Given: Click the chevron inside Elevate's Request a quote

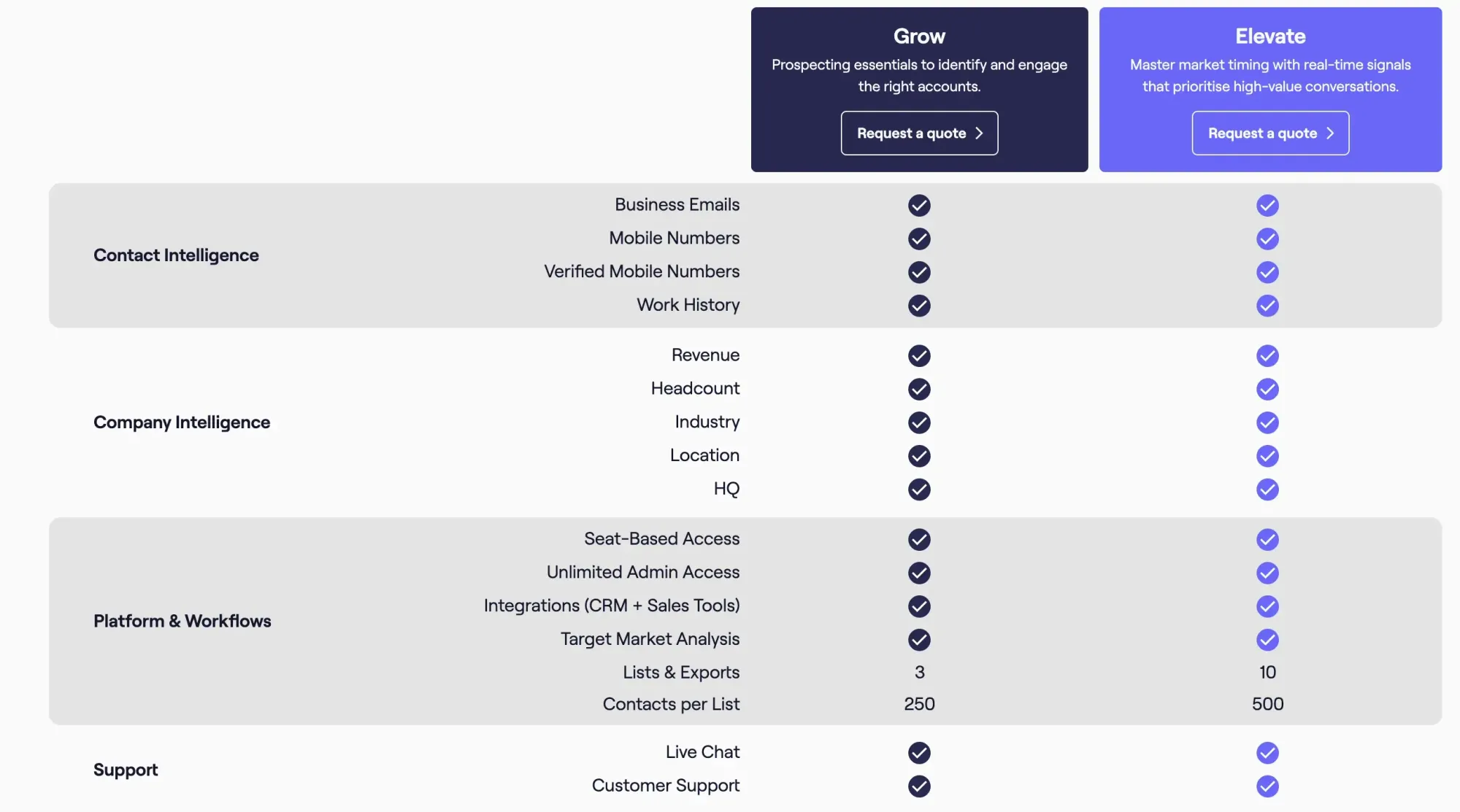Looking at the screenshot, I should (x=1330, y=133).
